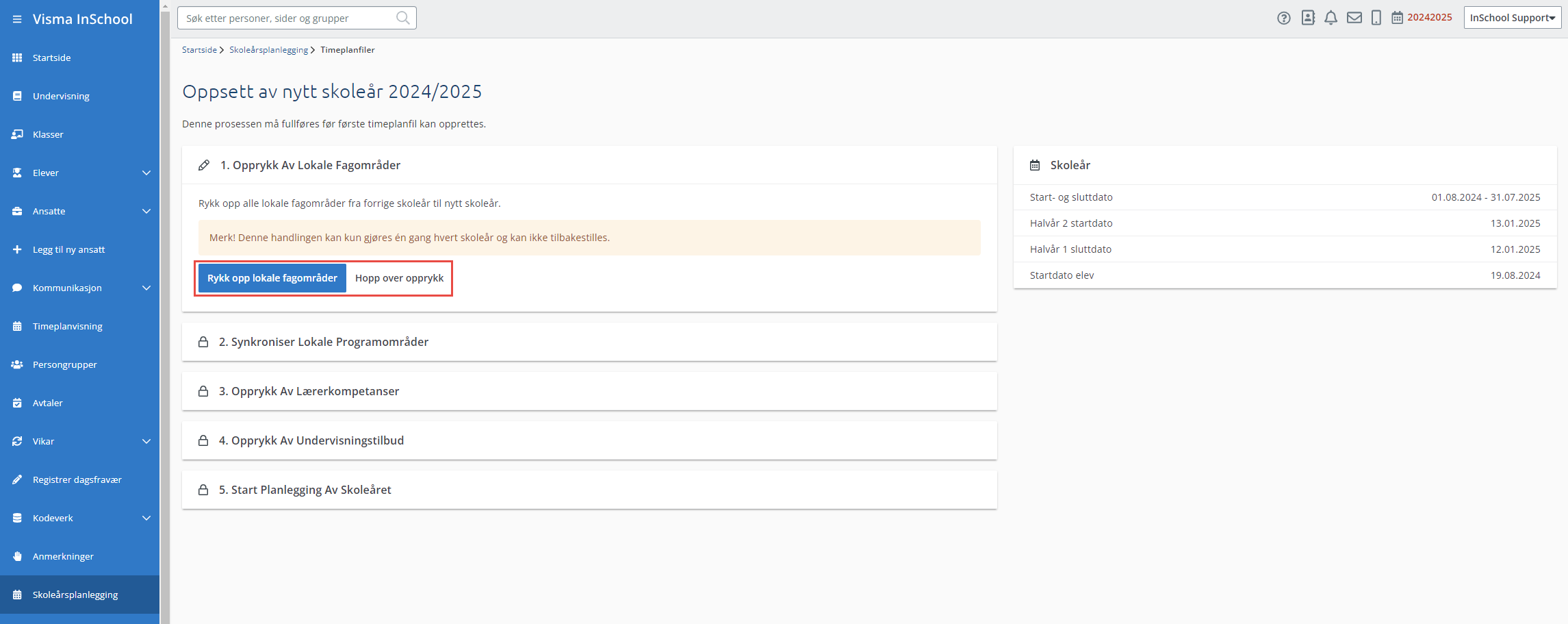The height and width of the screenshot is (624, 1568).
Task: Open Undervisning menu item
Action: [x=79, y=96]
